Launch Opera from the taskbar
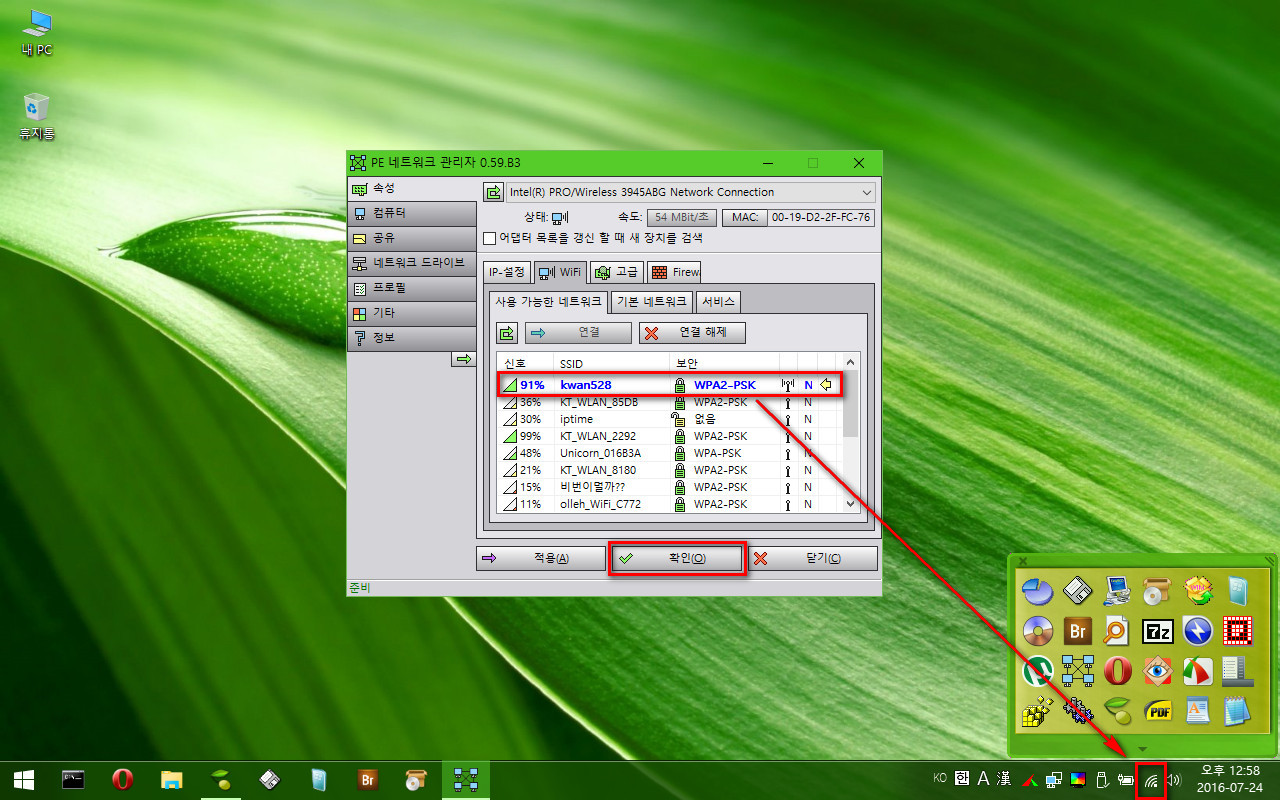The height and width of the screenshot is (800, 1280). [122, 780]
